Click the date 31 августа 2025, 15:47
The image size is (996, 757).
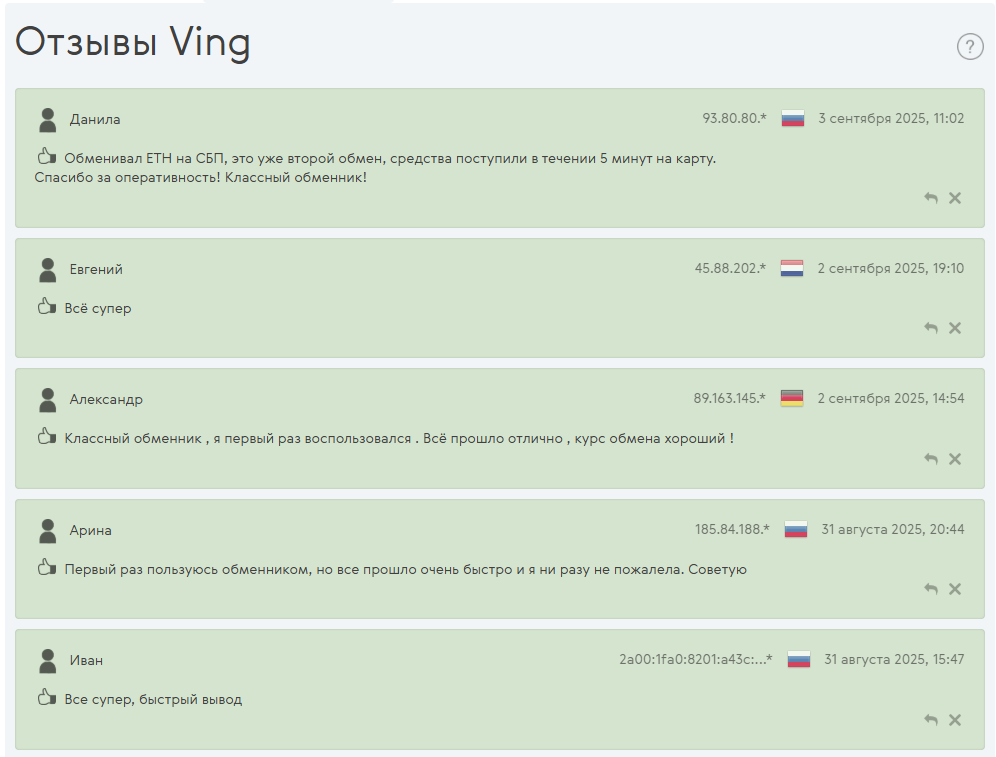coord(894,660)
